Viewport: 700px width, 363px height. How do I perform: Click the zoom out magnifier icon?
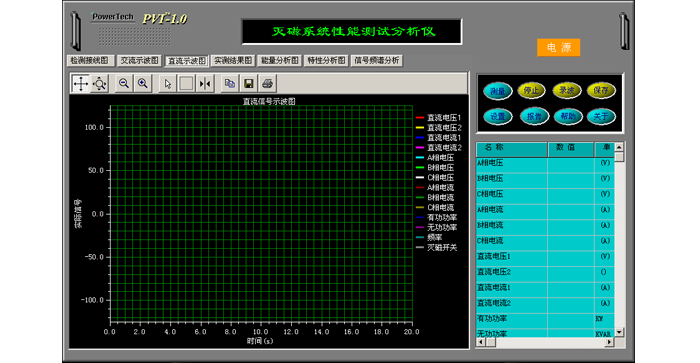pyautogui.click(x=124, y=83)
